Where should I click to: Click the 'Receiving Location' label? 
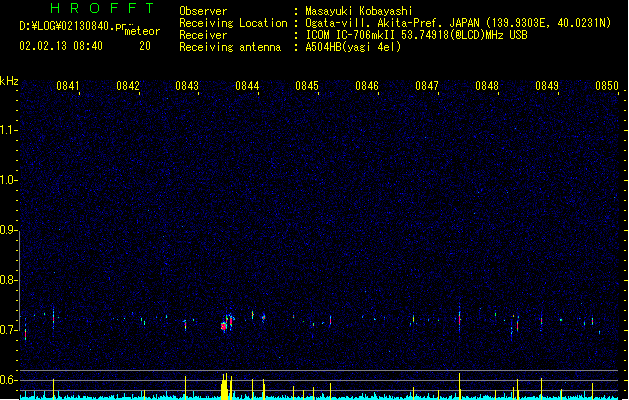coord(233,23)
